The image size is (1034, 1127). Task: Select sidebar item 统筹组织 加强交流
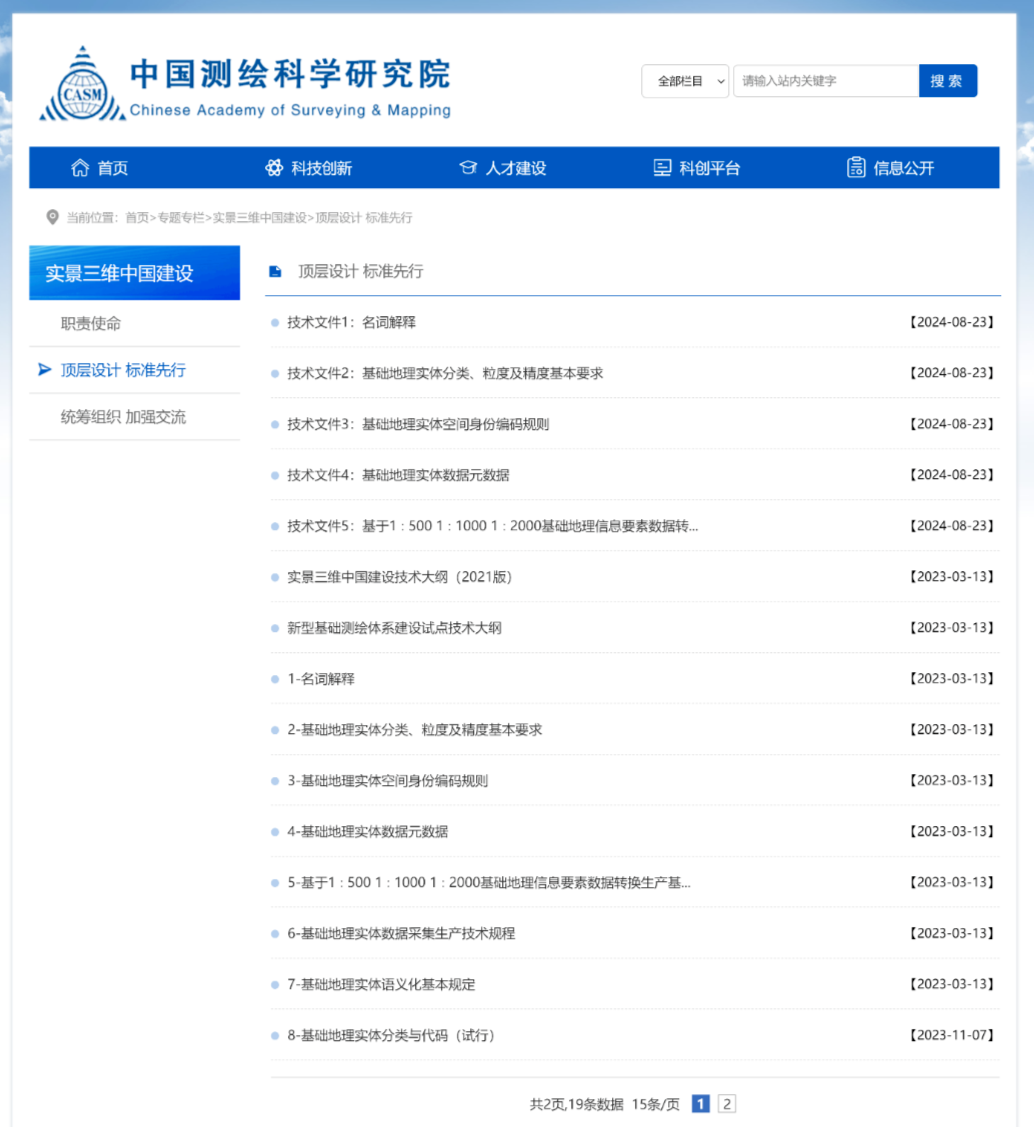[124, 417]
